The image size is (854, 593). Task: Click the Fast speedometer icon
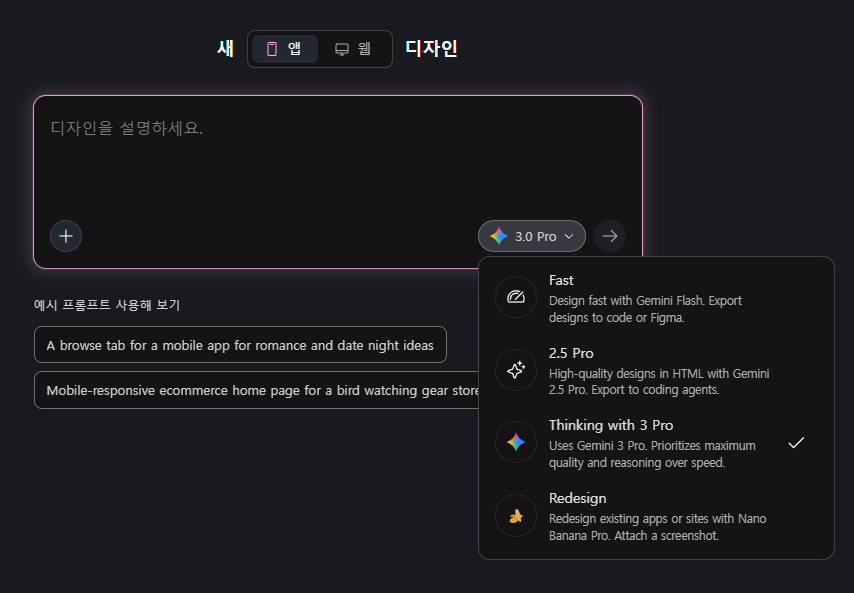pyautogui.click(x=516, y=297)
